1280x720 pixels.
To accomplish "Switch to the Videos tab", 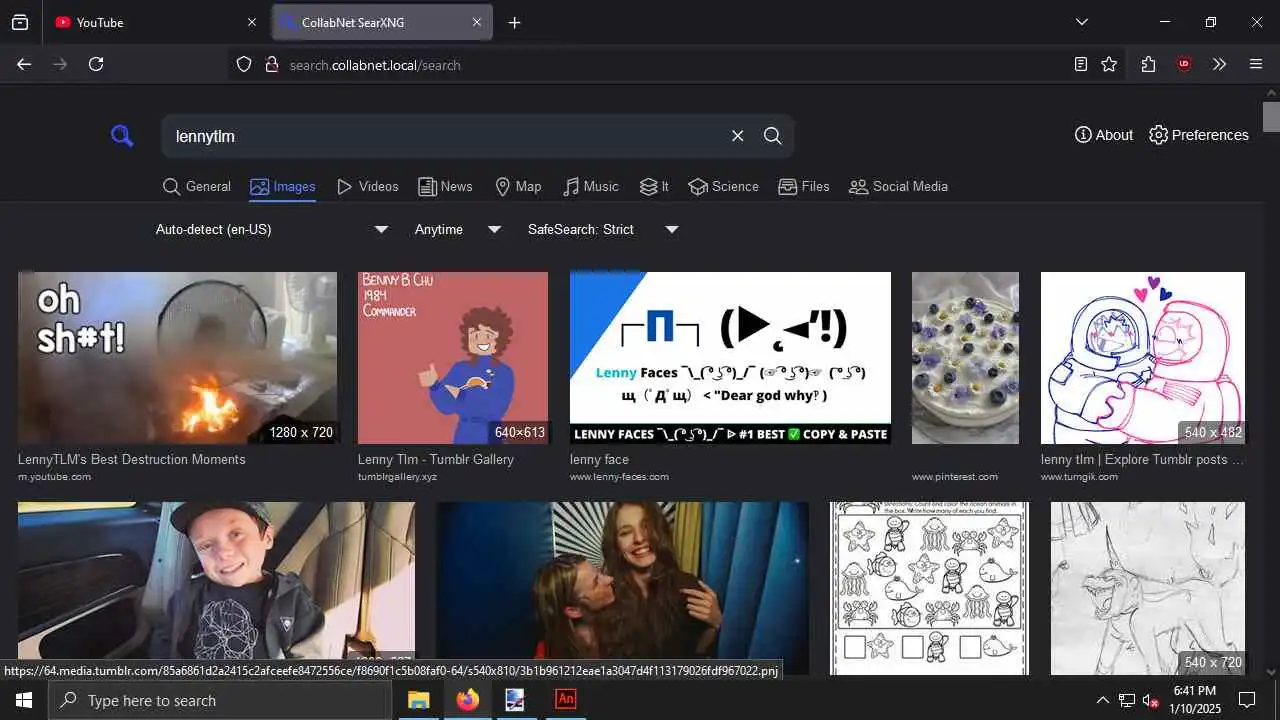I will 367,187.
